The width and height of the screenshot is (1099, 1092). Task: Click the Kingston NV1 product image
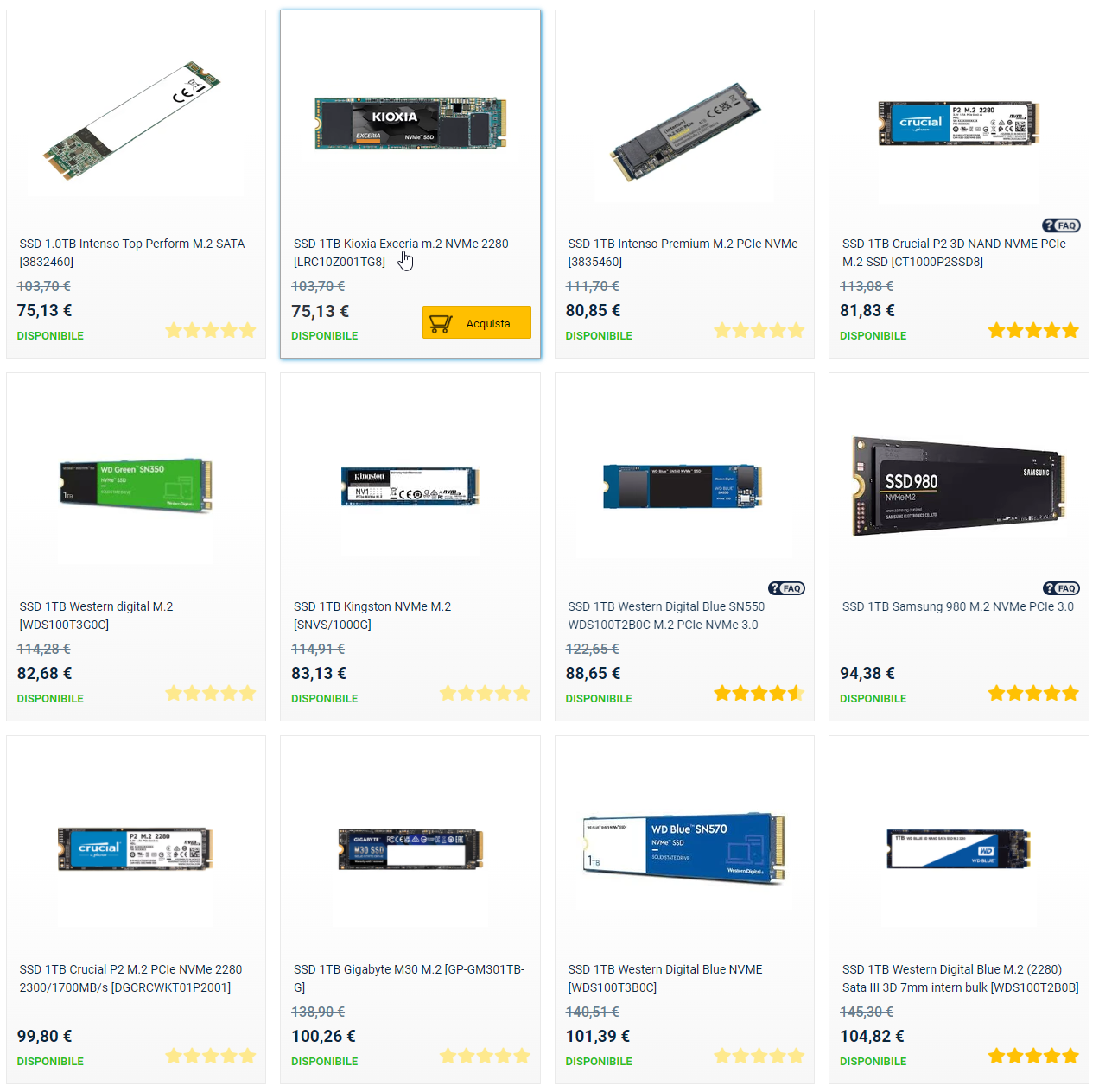click(410, 486)
